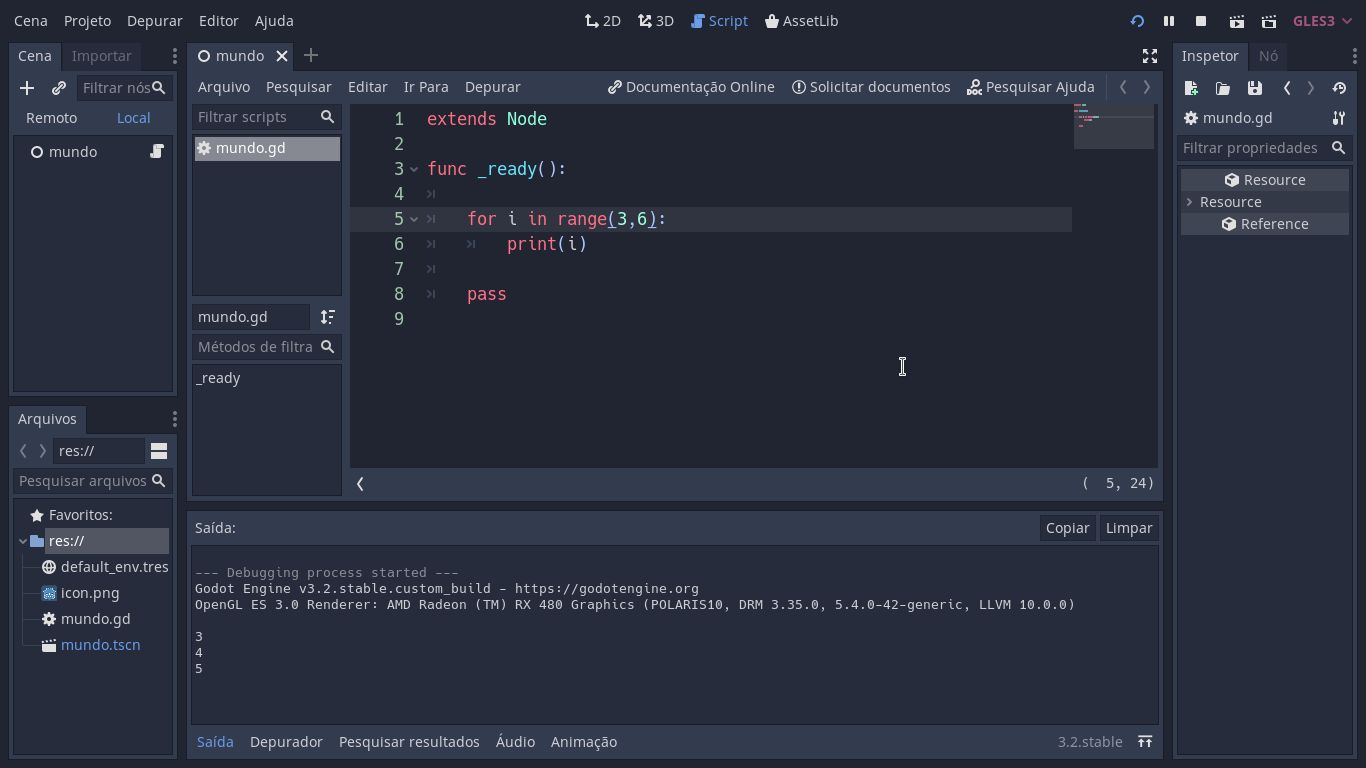The width and height of the screenshot is (1366, 768).
Task: Copy the output log with Copiar
Action: point(1067,528)
